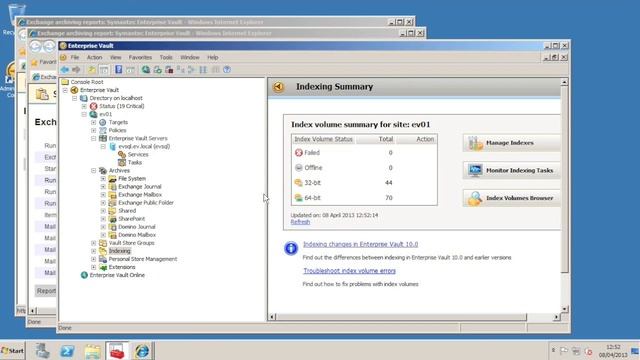Select the File System archive tree item
The height and width of the screenshot is (360, 640).
[132, 179]
